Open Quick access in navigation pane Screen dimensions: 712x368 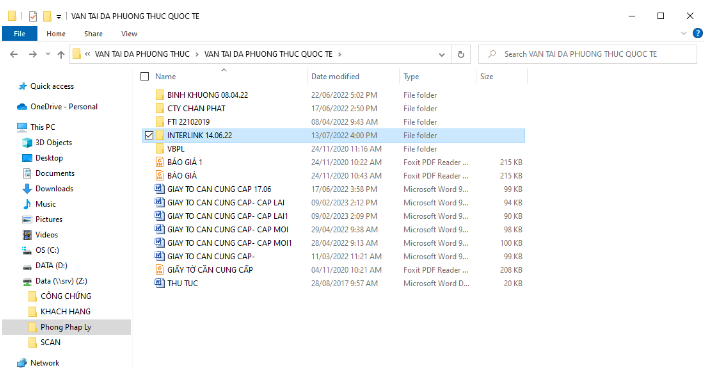coord(51,86)
